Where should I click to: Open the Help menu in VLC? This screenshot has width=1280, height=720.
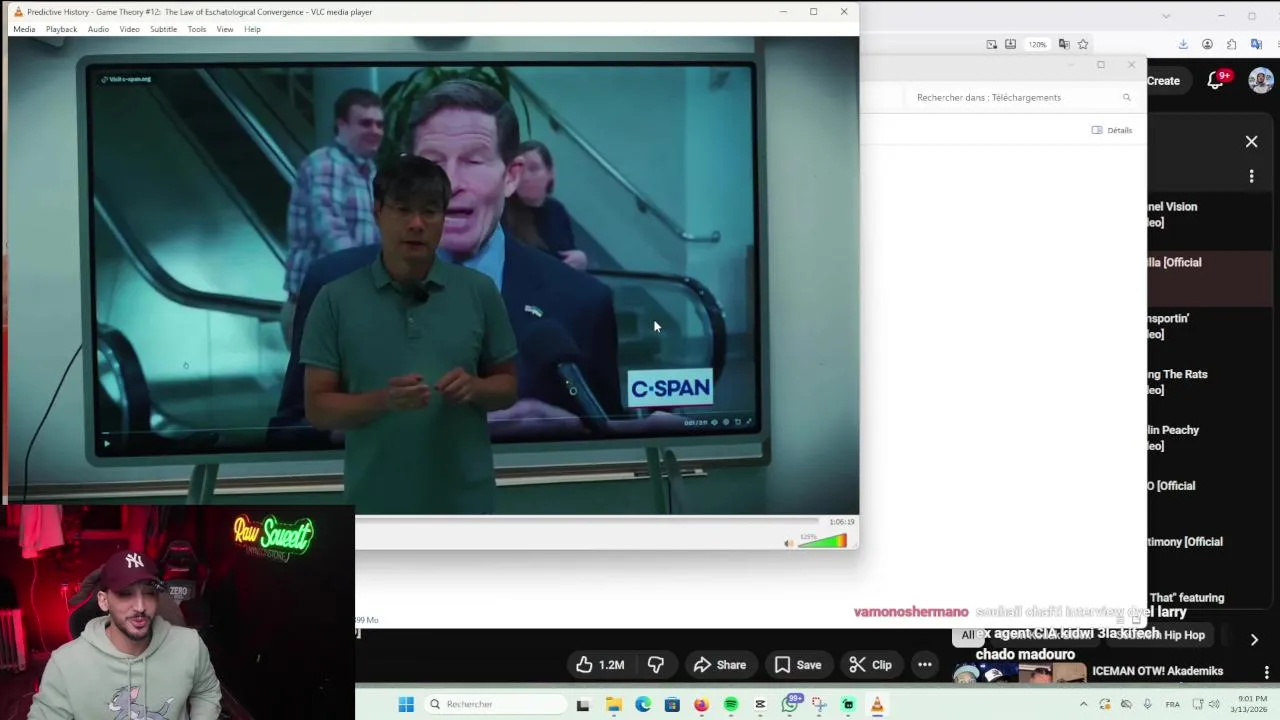tap(252, 29)
